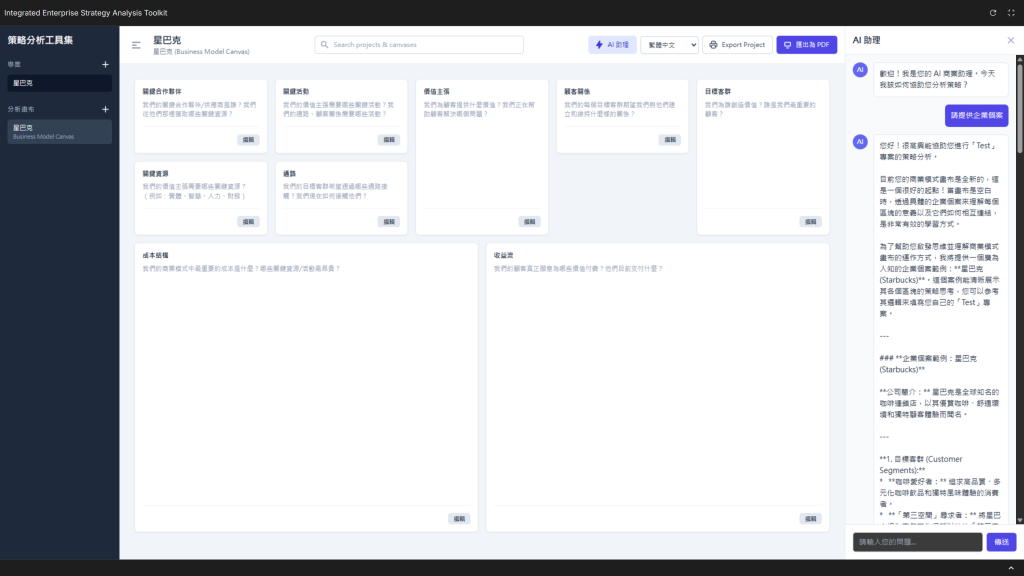1024x576 pixels.
Task: Edit the 關鍵合作夥伴 card
Action: coord(248,140)
